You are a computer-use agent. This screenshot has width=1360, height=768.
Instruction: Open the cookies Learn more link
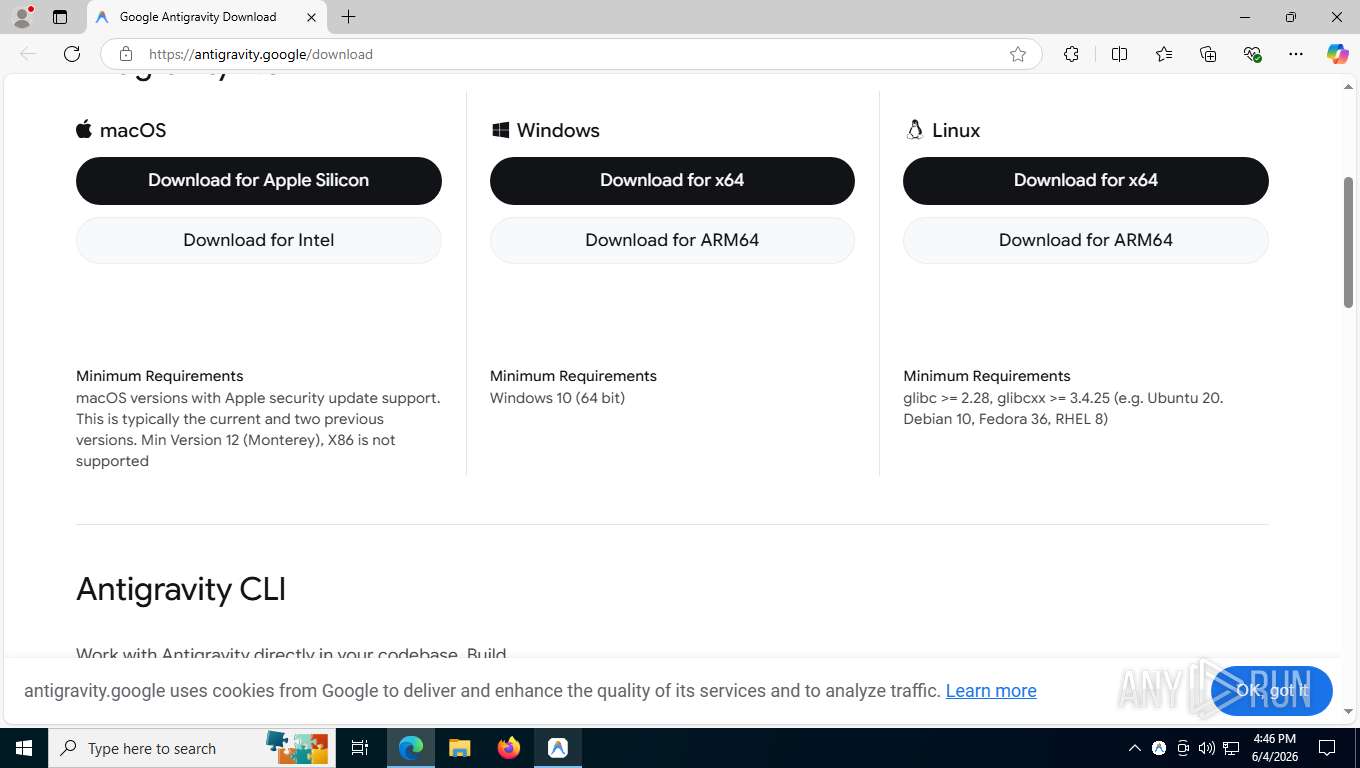coord(991,691)
